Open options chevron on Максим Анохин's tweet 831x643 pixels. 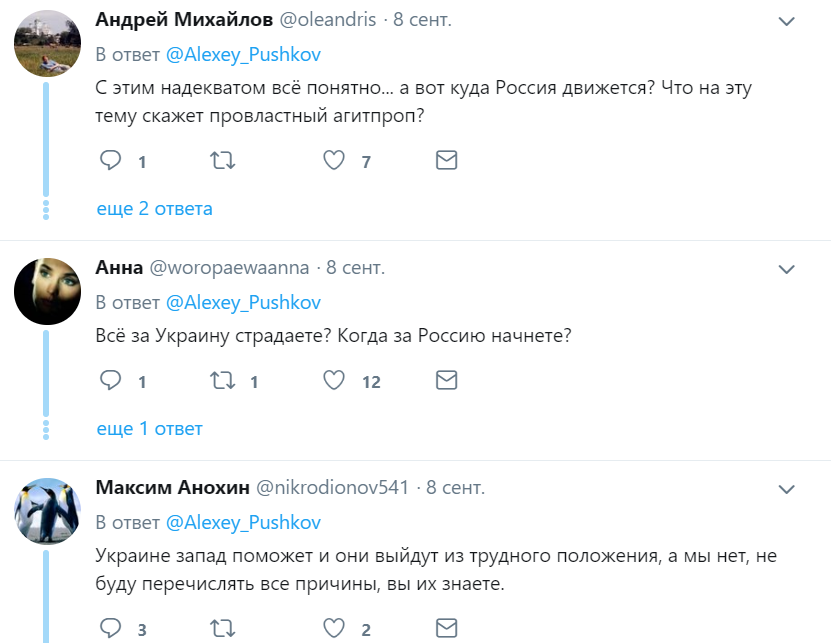click(x=786, y=489)
